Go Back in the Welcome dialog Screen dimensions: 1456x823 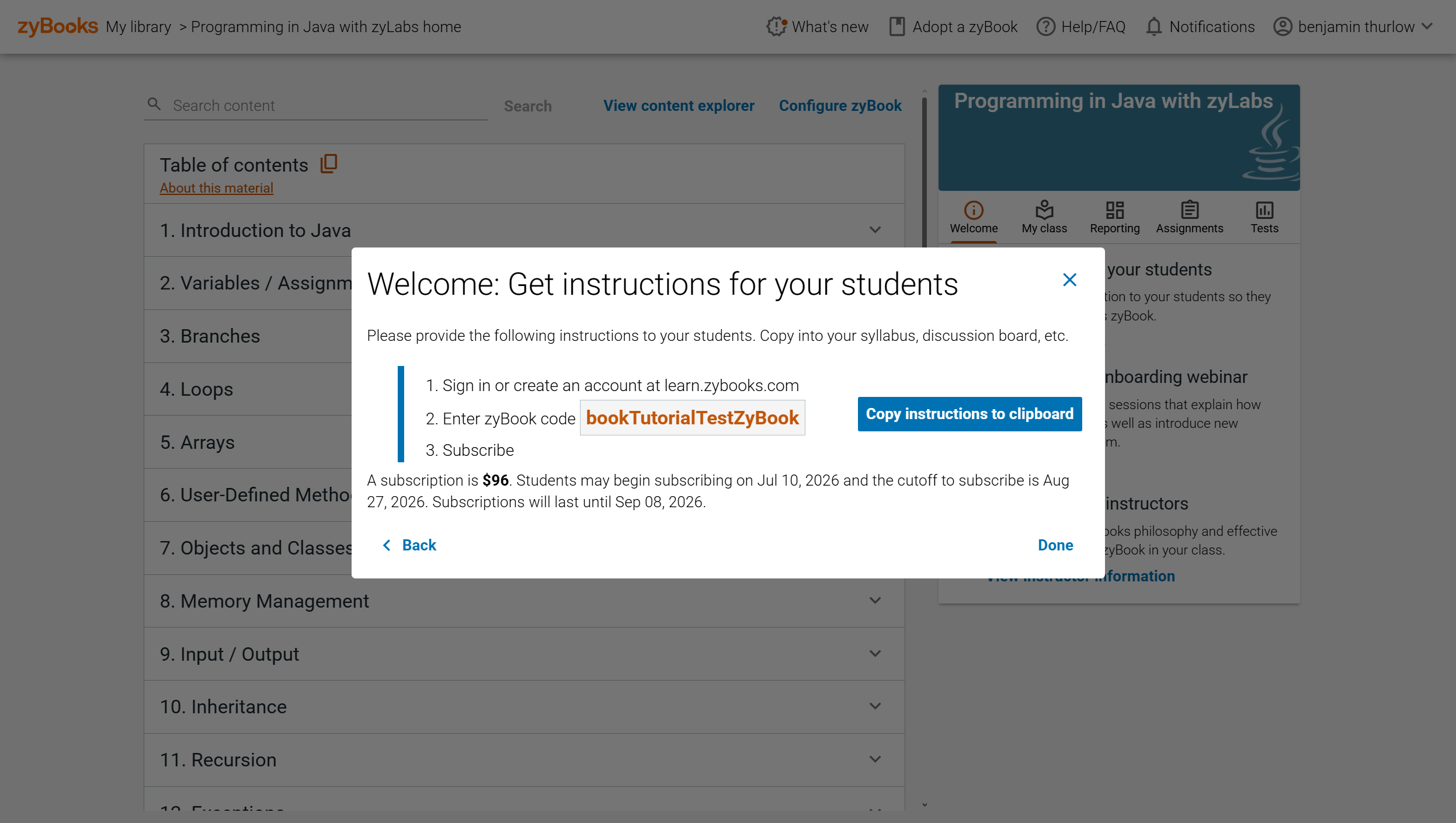point(409,545)
